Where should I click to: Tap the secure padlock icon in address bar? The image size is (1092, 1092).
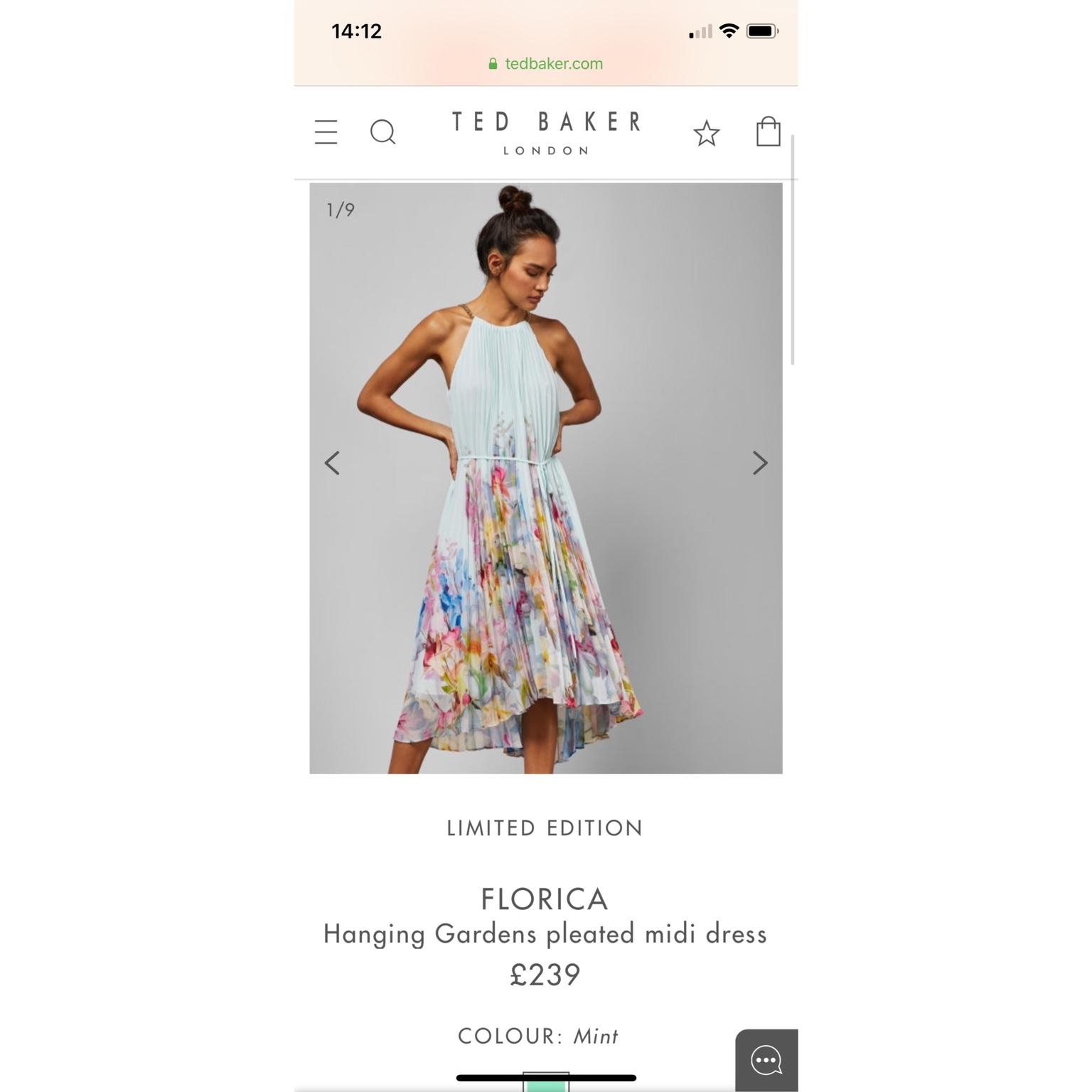point(493,64)
